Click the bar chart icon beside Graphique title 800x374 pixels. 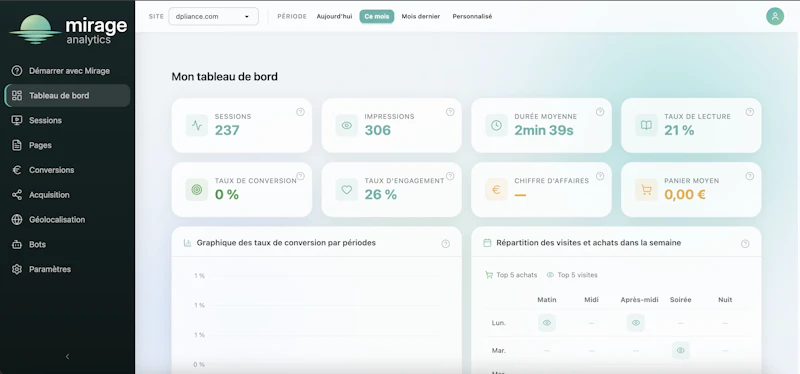tap(187, 243)
